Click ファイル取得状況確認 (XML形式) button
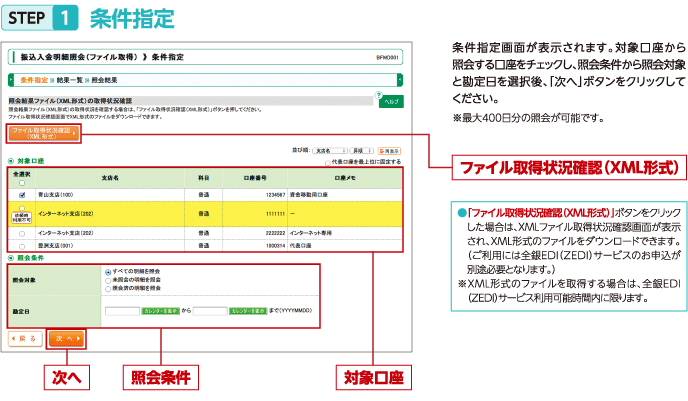The width and height of the screenshot is (688, 401). pyautogui.click(x=41, y=131)
